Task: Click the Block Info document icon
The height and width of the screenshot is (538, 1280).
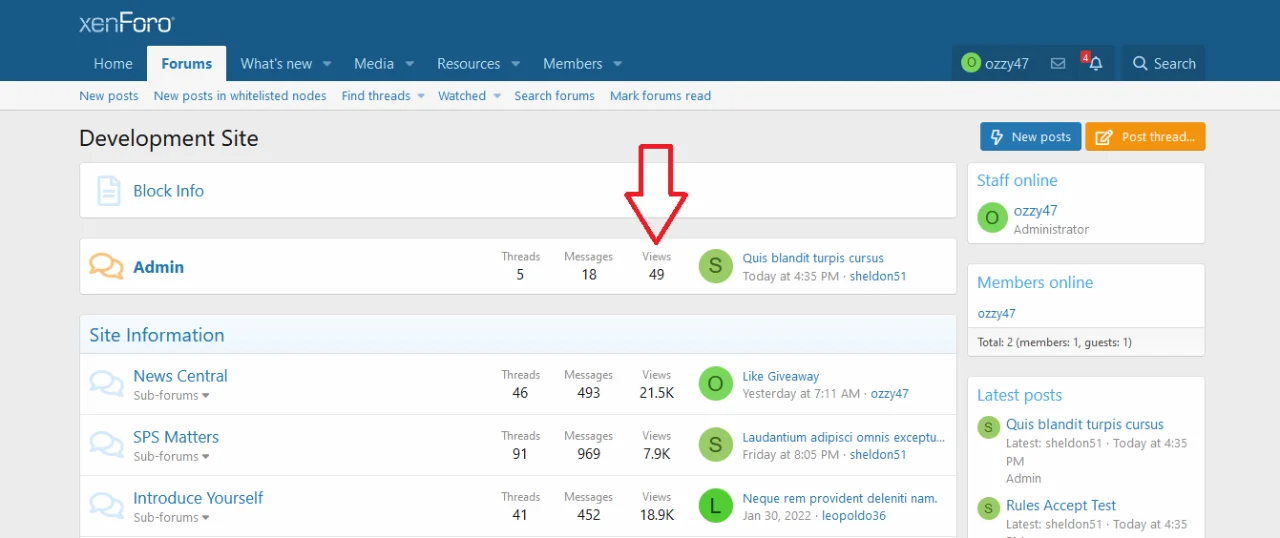Action: click(x=108, y=191)
